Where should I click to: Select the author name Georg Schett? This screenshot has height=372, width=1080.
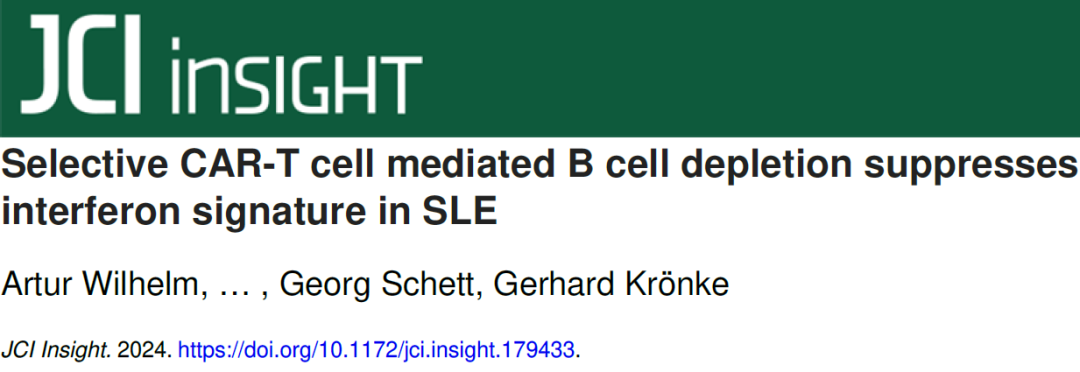pyautogui.click(x=379, y=285)
